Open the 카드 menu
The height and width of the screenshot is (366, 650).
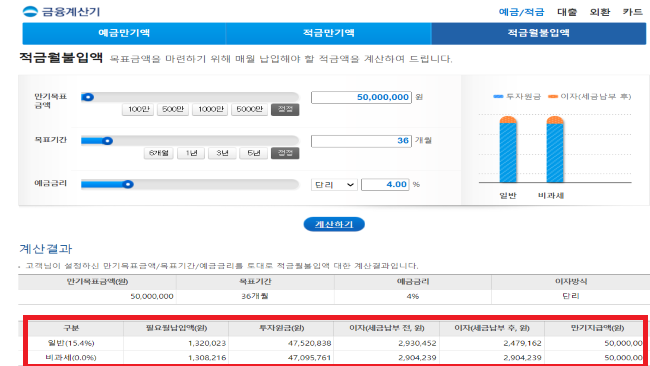click(x=632, y=12)
